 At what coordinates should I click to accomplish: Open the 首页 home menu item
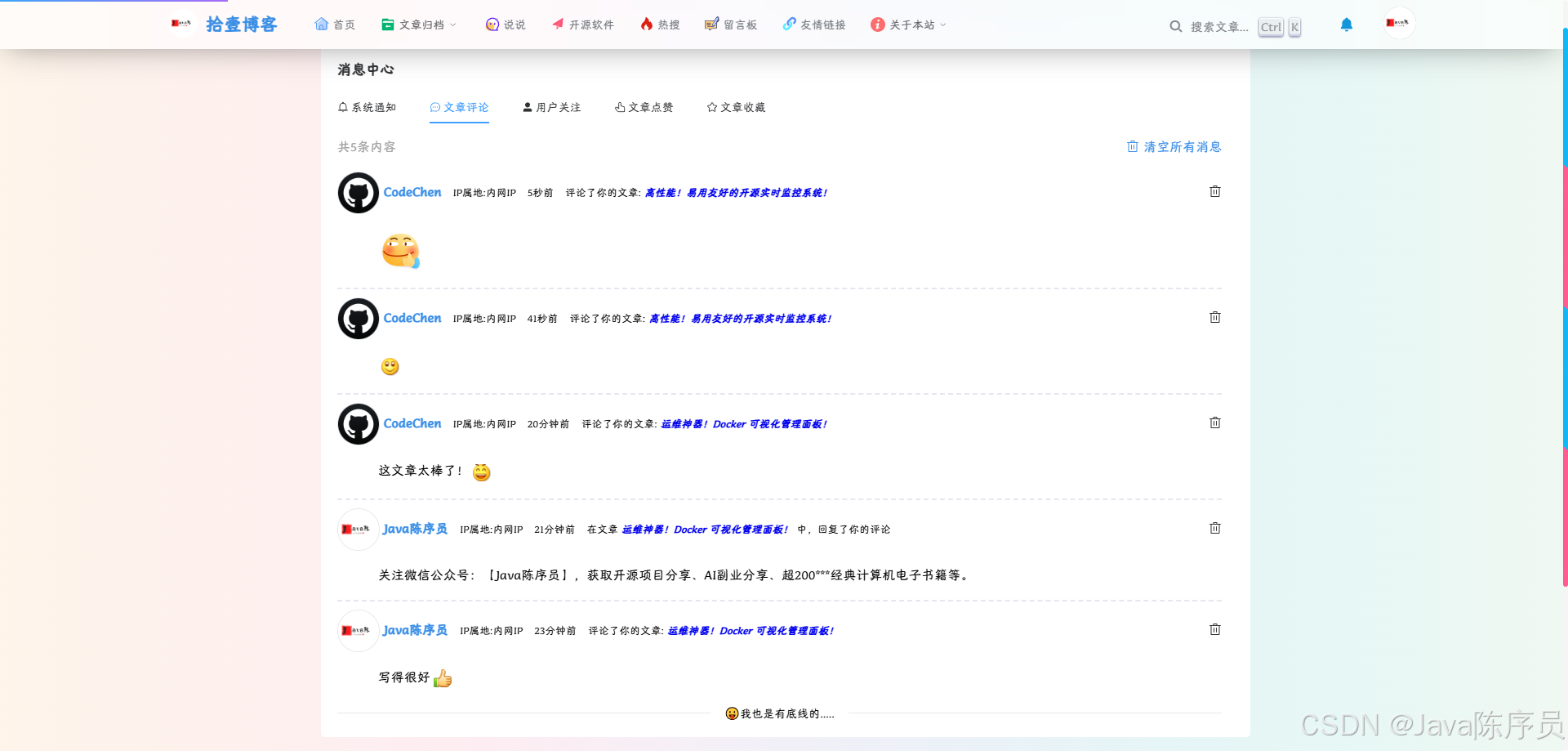point(335,25)
